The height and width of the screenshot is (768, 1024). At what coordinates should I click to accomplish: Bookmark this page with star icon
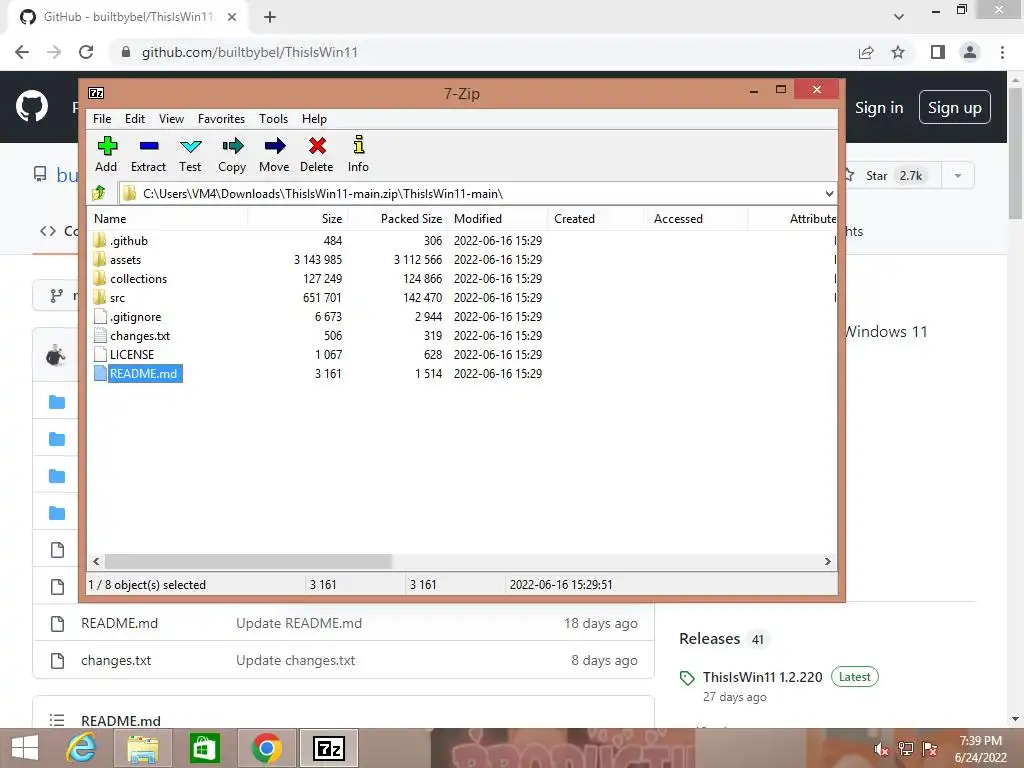click(x=898, y=52)
